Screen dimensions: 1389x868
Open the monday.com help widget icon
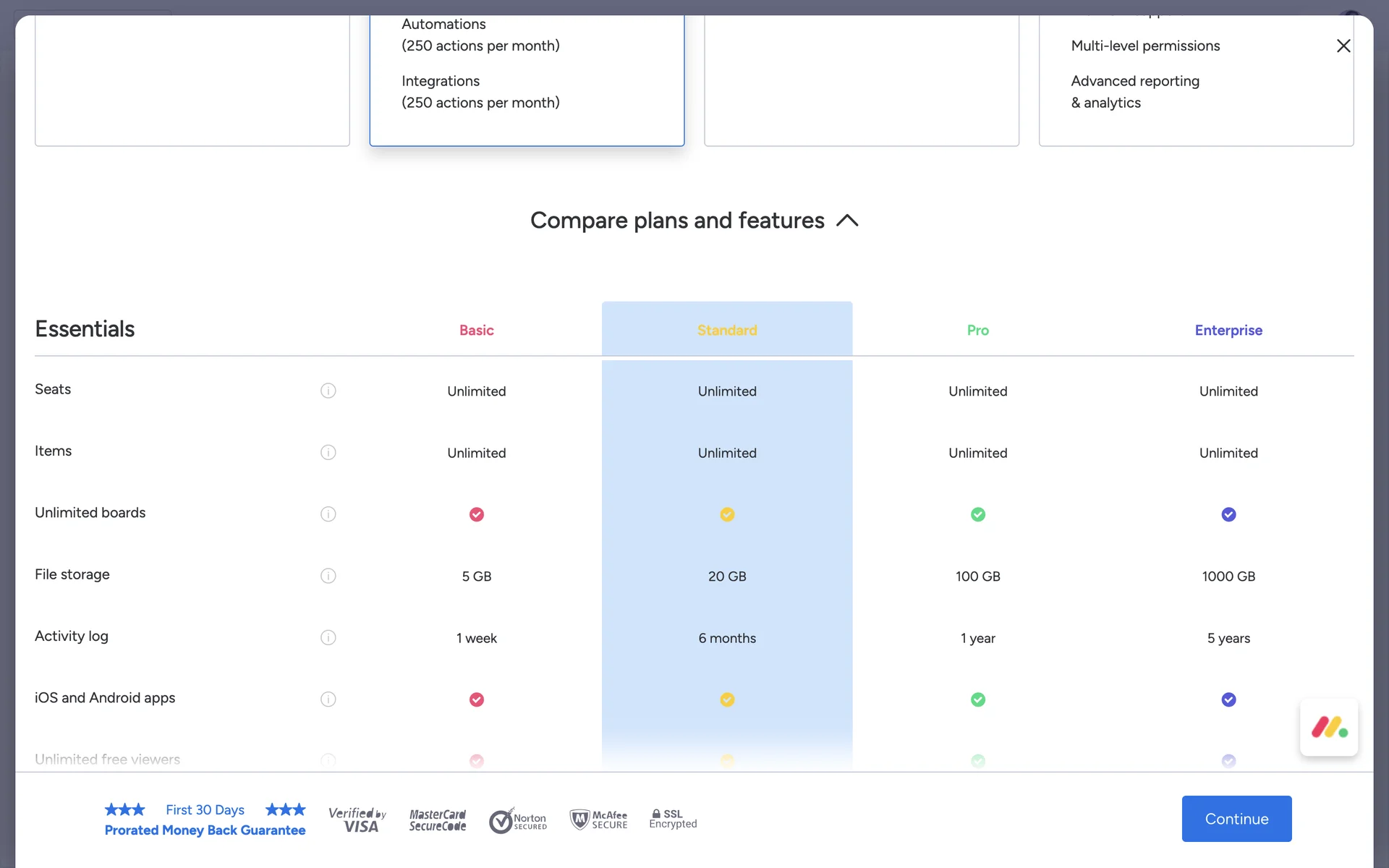(1328, 727)
